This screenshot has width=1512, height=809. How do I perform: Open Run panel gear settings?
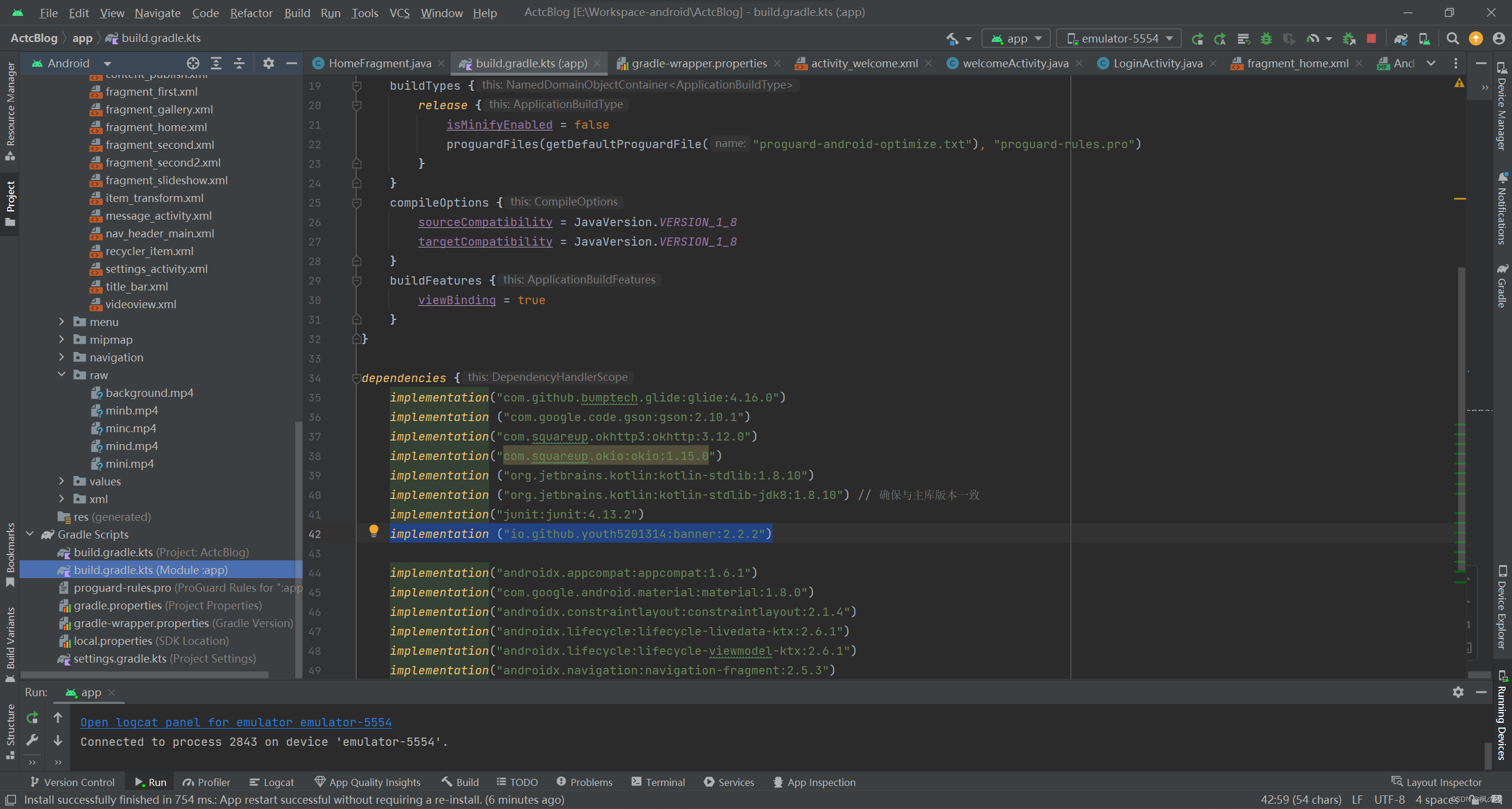click(1458, 692)
